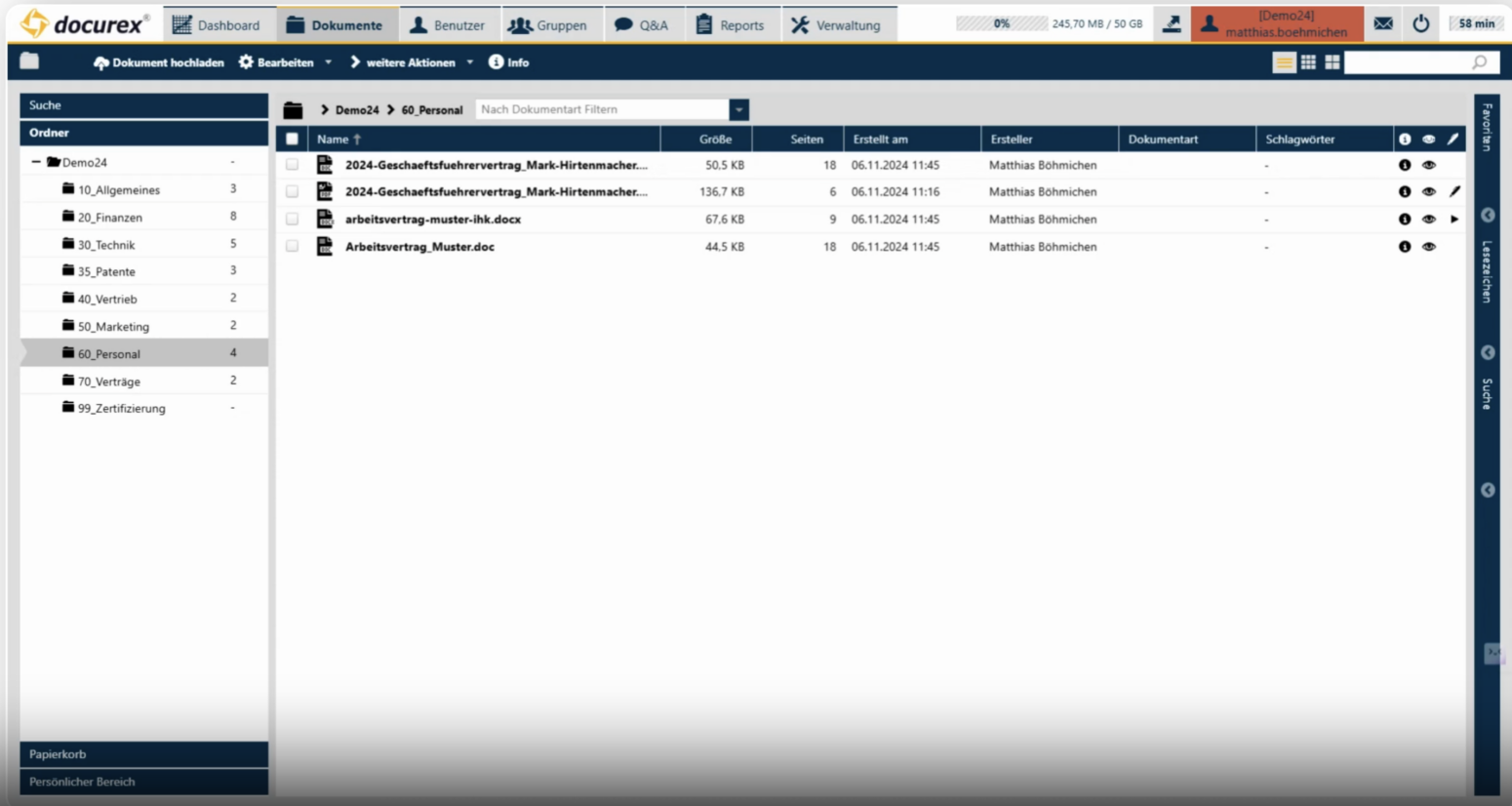This screenshot has height=806, width=1512.
Task: Click play arrow on arbeitsvertrag-muster-ihk.docx row
Action: [1453, 220]
